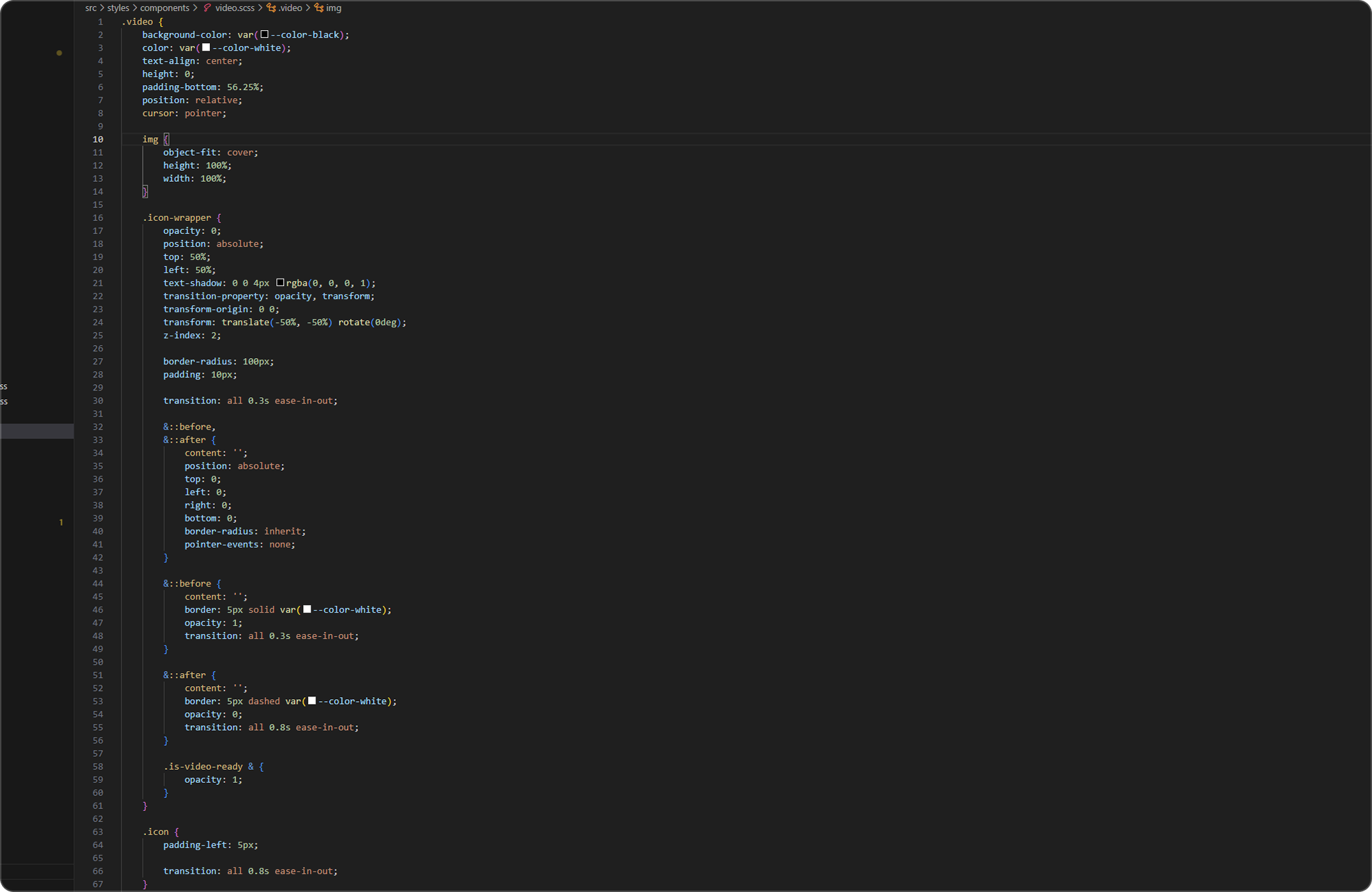This screenshot has height=892, width=1372.
Task: Click the highlighted opening brace after img
Action: pyautogui.click(x=166, y=139)
